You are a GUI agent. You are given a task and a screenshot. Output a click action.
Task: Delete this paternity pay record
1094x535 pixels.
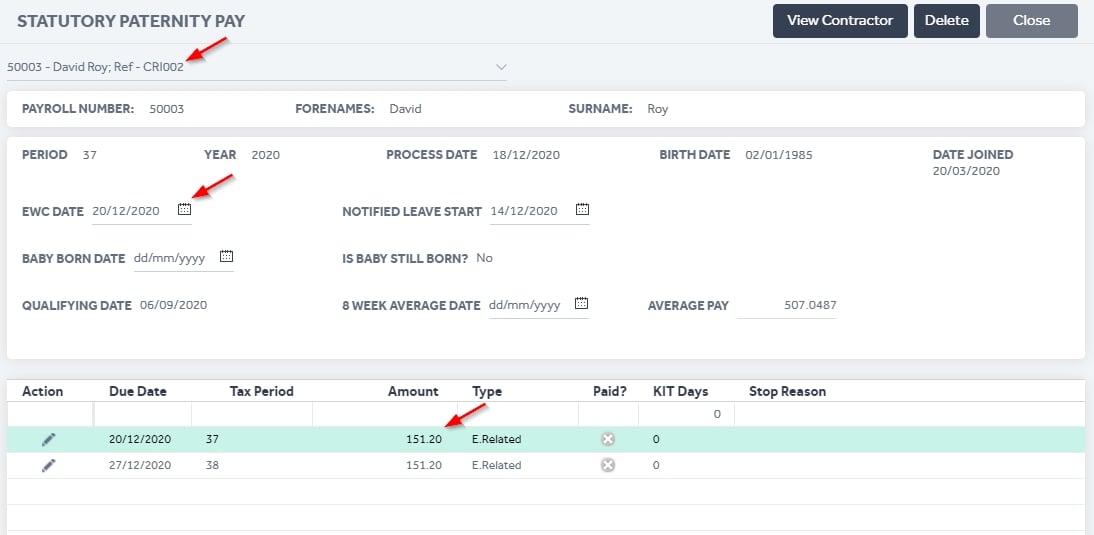(x=947, y=21)
